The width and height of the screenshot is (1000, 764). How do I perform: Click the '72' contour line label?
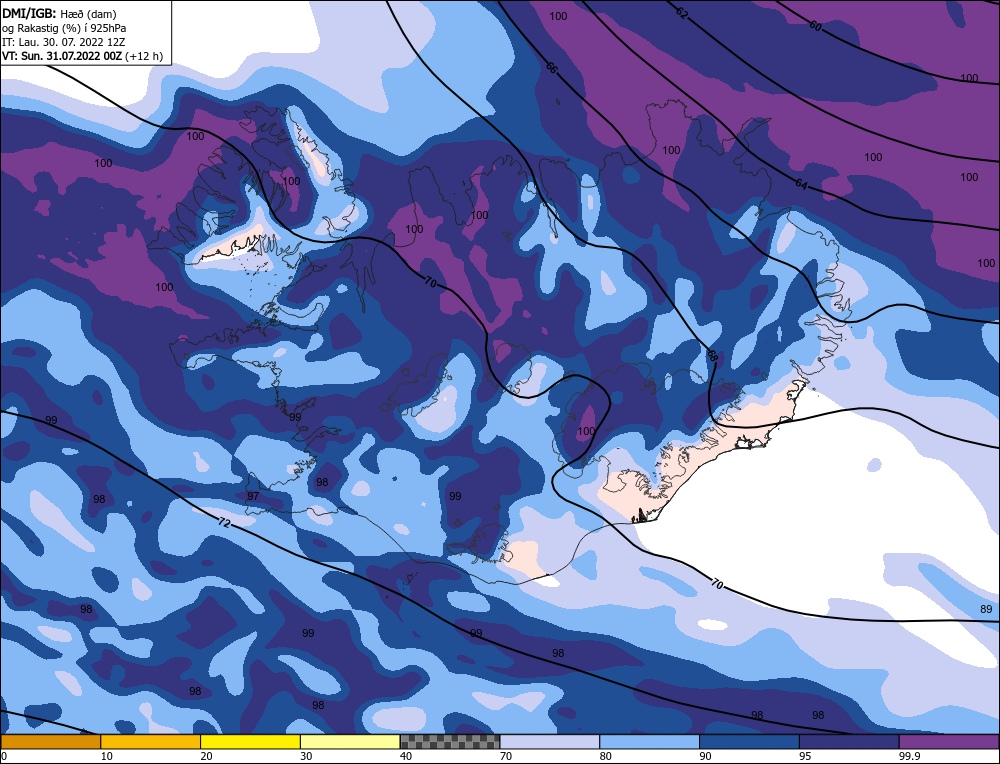[224, 523]
